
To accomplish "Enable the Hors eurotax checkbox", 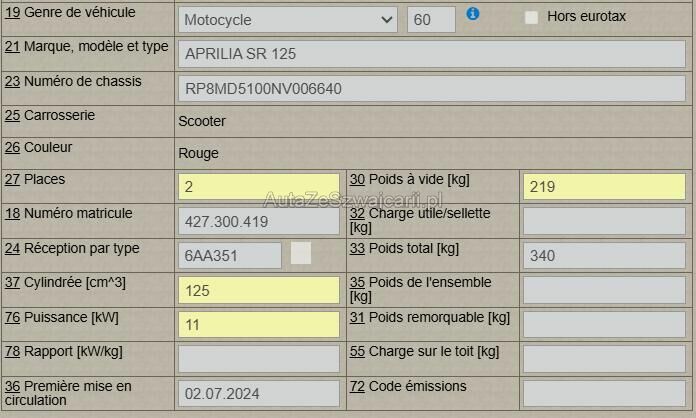I will (x=532, y=17).
